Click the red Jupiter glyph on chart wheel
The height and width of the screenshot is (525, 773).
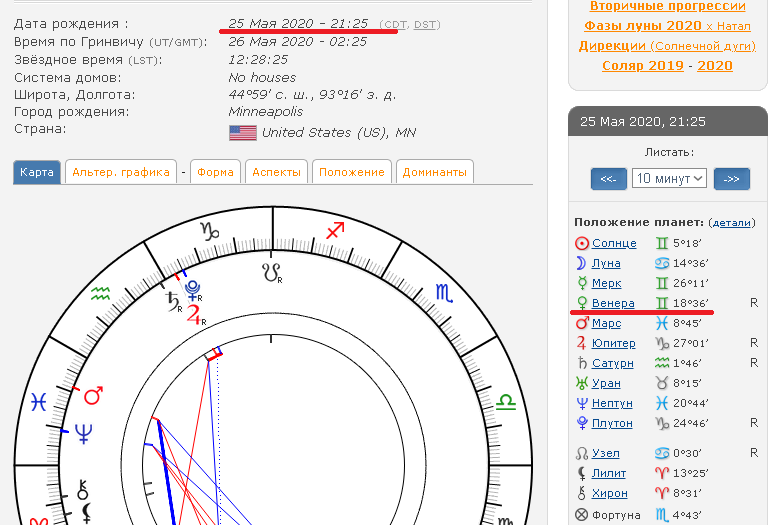(x=194, y=315)
